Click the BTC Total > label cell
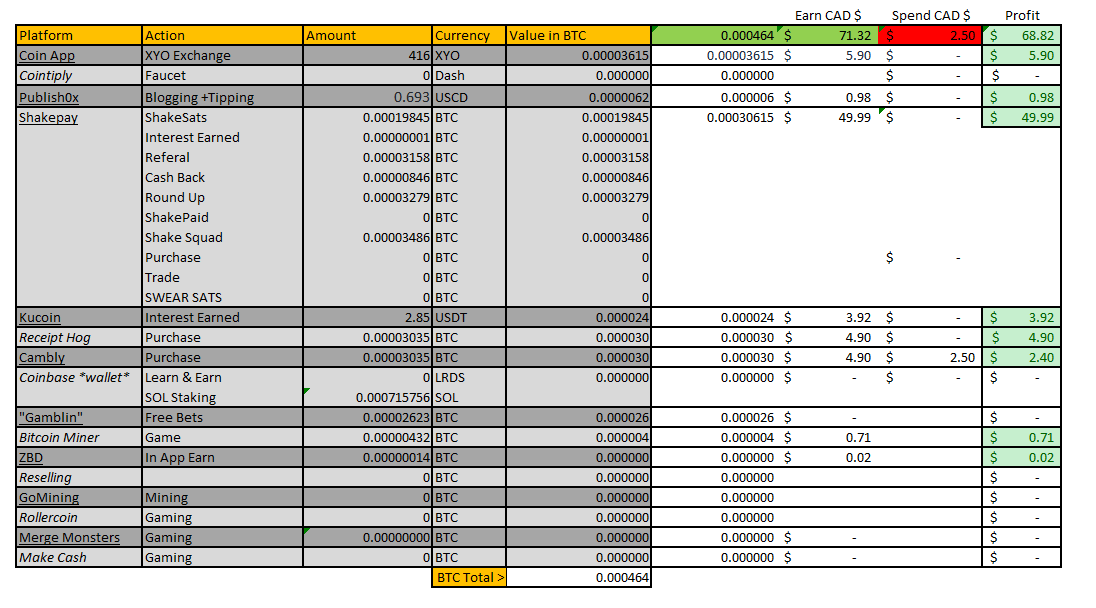This screenshot has width=1096, height=608. coord(469,577)
